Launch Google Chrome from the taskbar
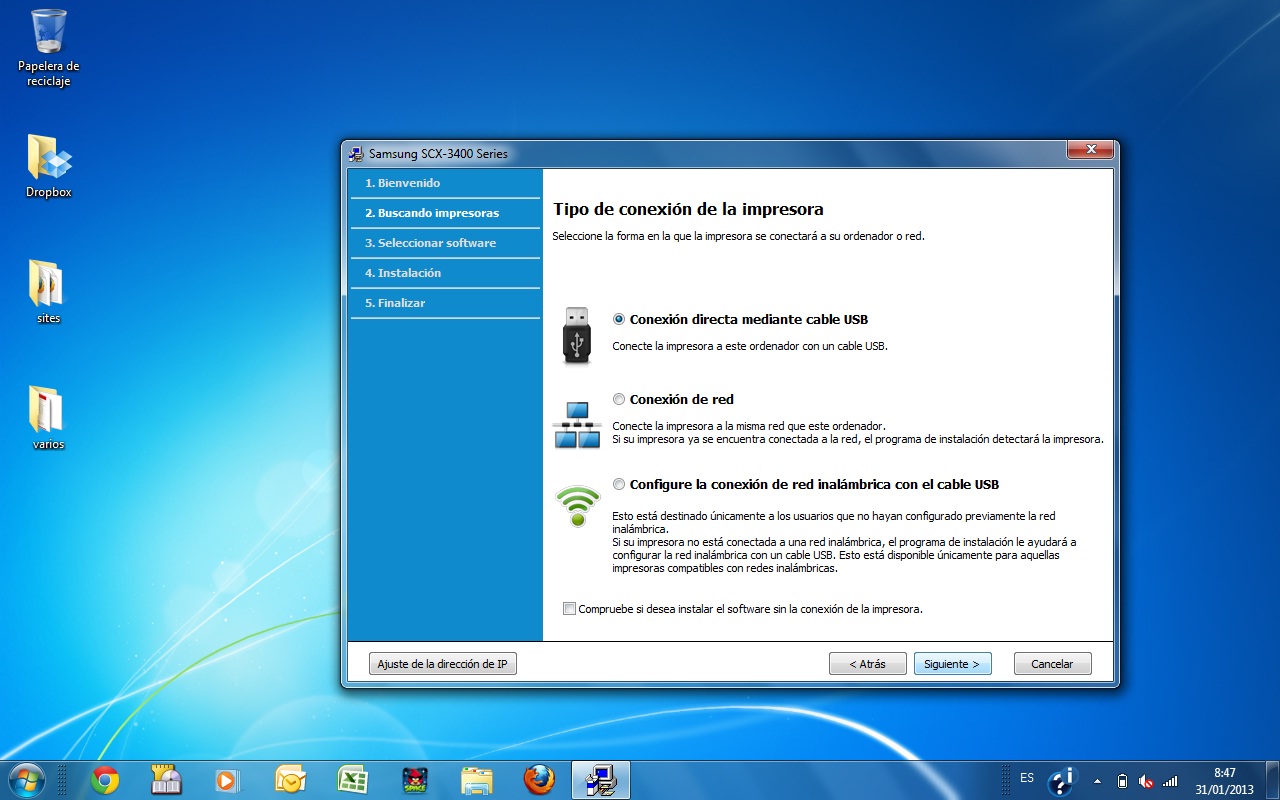 coord(105,780)
